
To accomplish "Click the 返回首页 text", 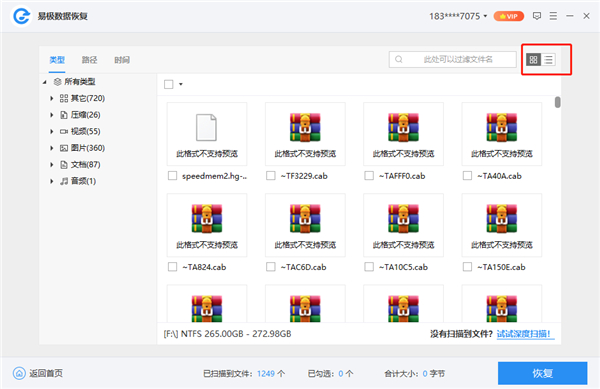I will tap(46, 373).
